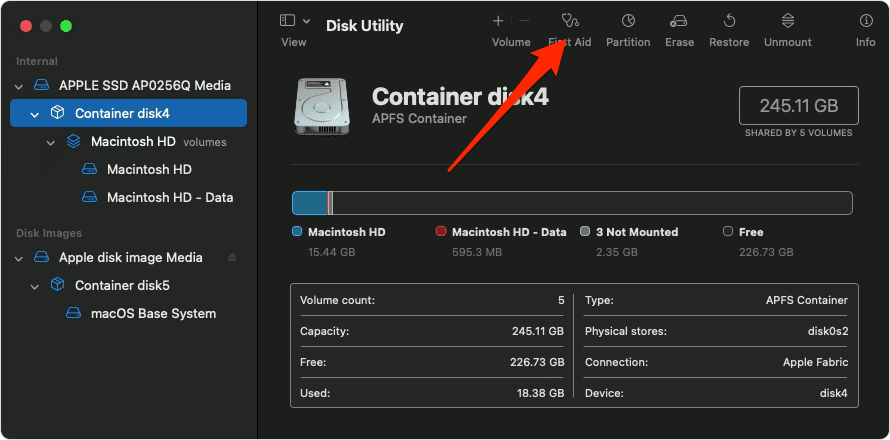Viewport: 890px width, 440px height.
Task: Select the Macintosh HD volume in sidebar
Action: click(149, 170)
